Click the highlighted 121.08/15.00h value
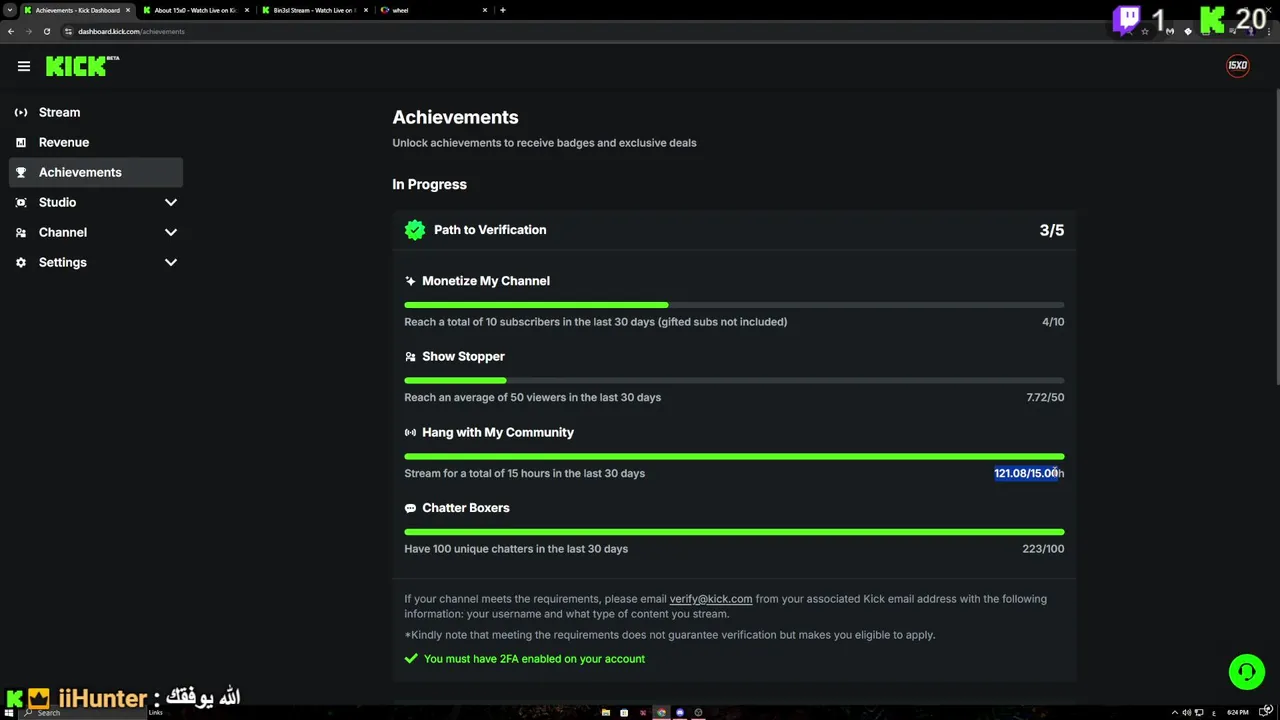The height and width of the screenshot is (720, 1280). tap(1029, 473)
